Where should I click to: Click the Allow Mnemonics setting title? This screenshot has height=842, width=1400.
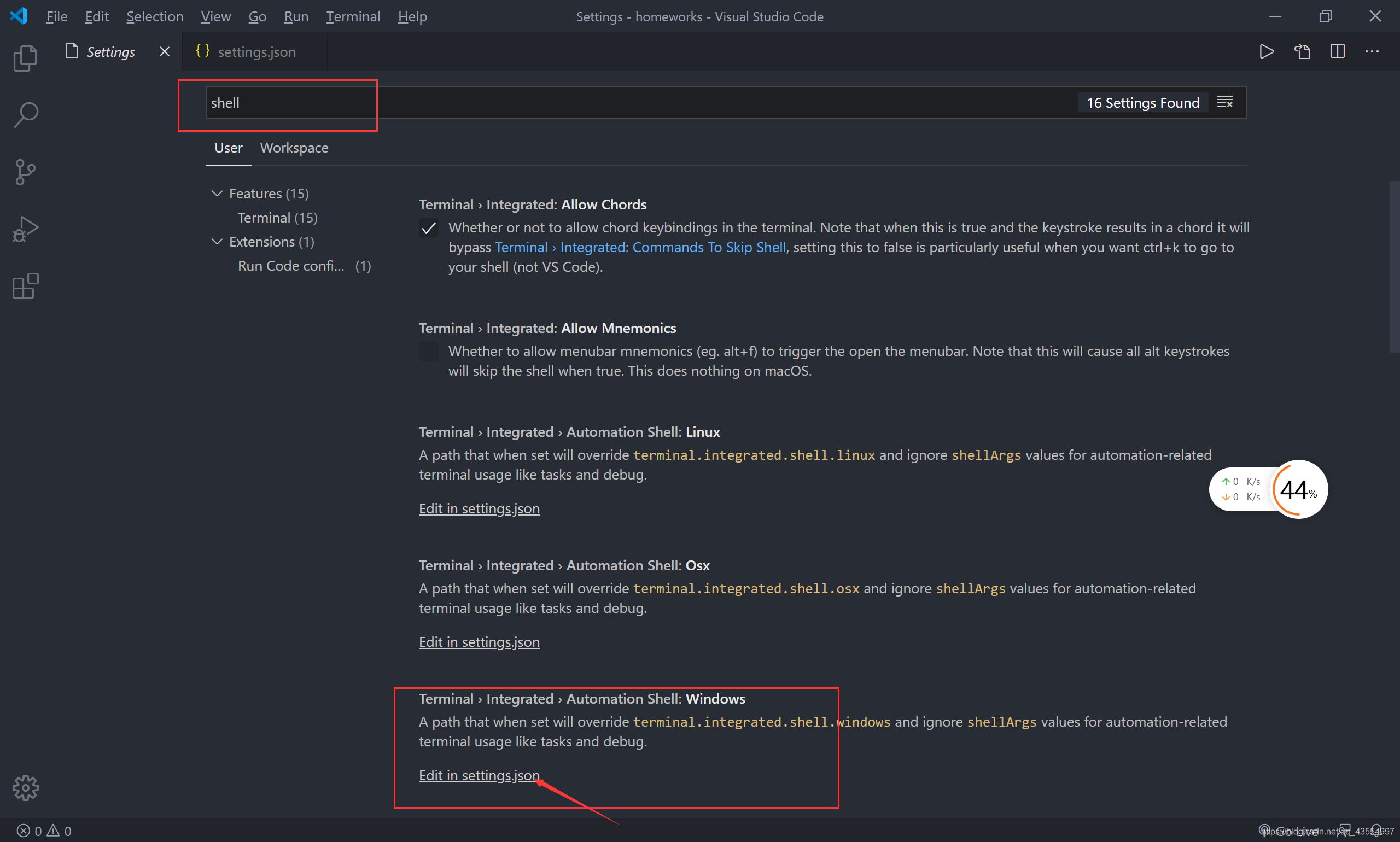point(547,328)
